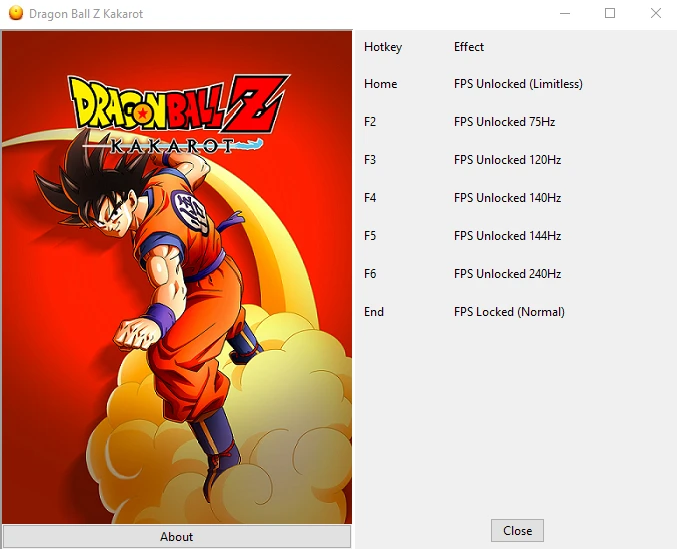Click the 'Dragon Ball Z Kakarot' window title

(x=86, y=14)
